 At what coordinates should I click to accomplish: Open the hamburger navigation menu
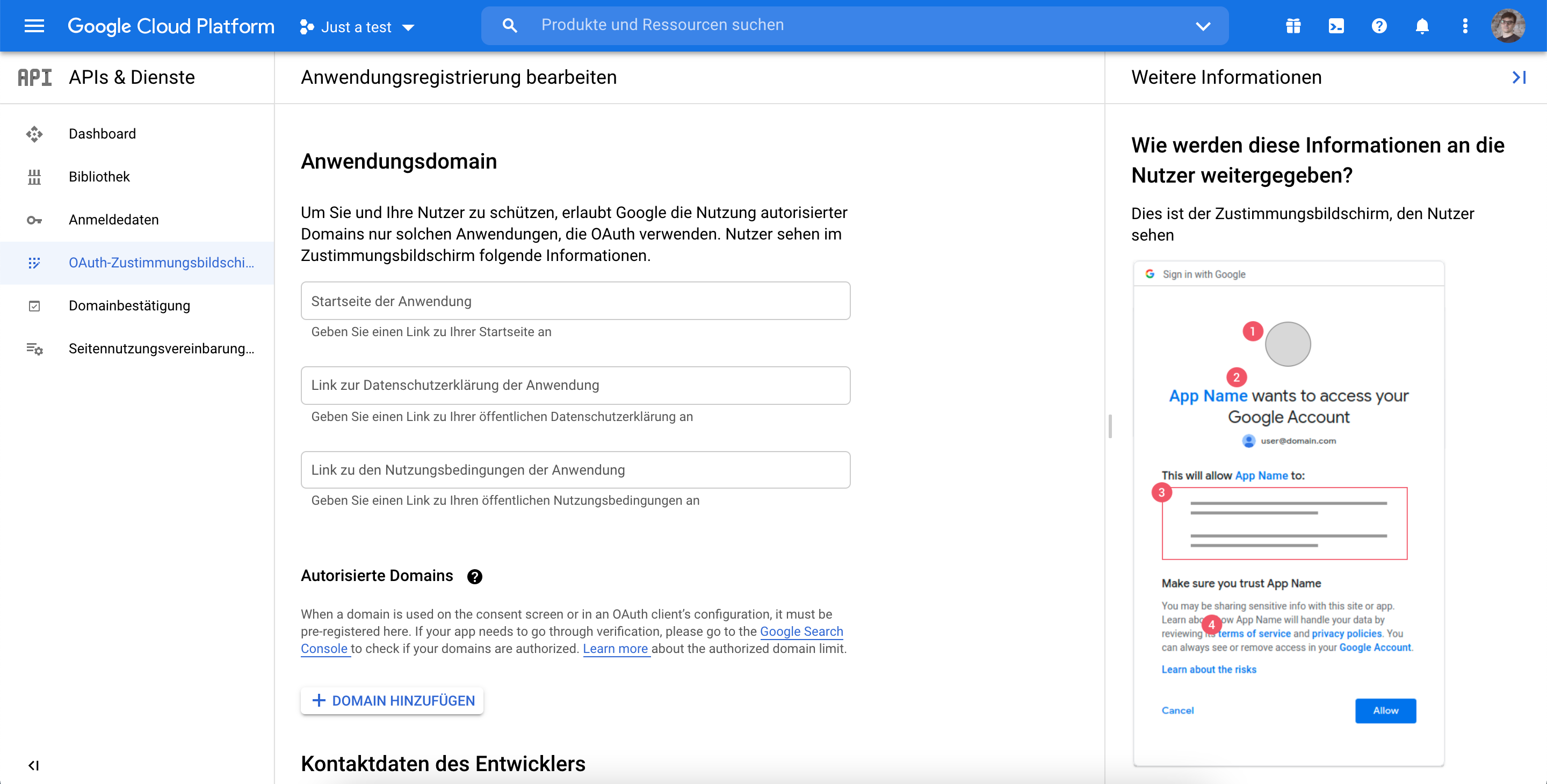point(34,26)
